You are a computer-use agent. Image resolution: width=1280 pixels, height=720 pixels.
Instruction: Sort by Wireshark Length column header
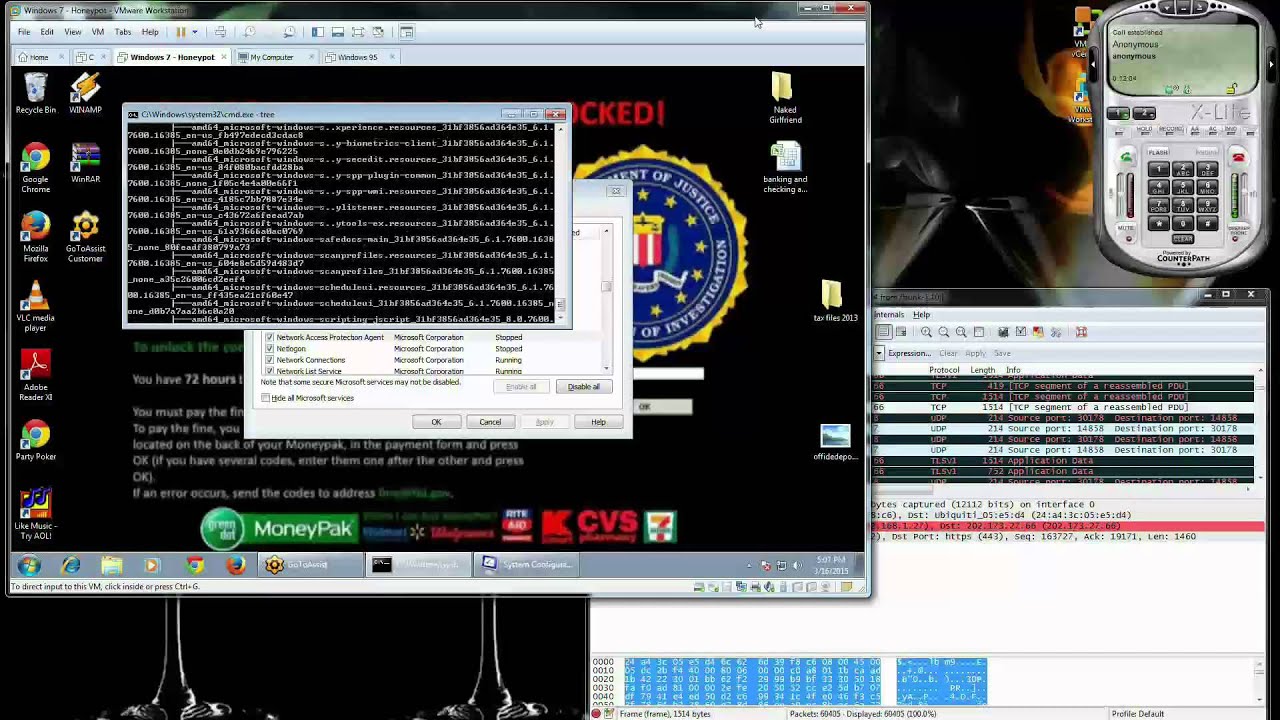(982, 370)
